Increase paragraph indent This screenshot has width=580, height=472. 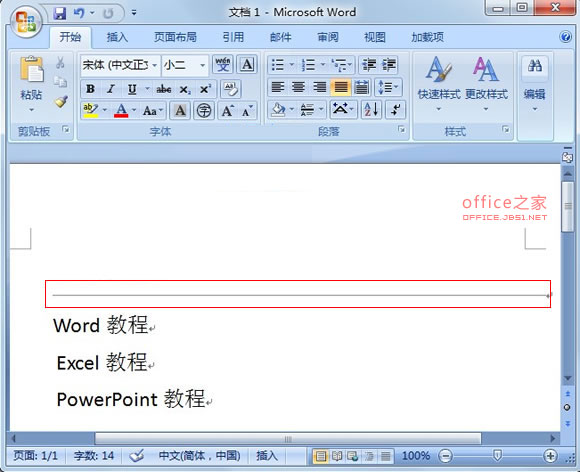(x=388, y=65)
